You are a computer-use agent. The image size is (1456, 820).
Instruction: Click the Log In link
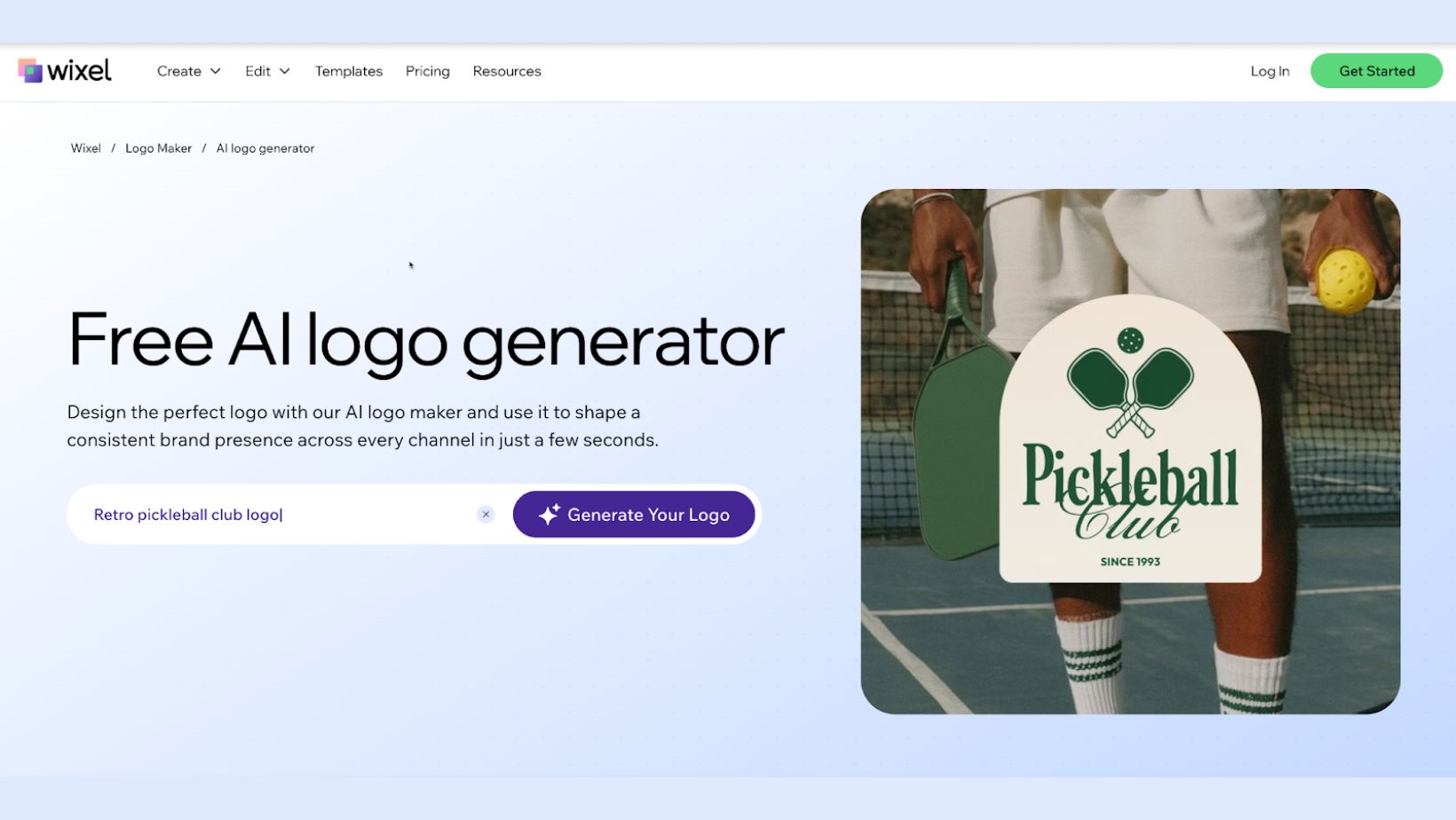pos(1270,71)
